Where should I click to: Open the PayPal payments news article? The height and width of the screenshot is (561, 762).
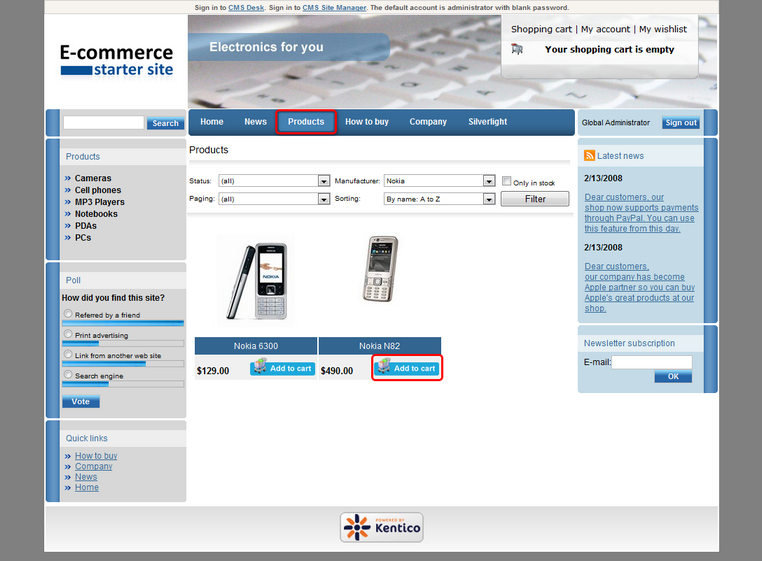(641, 213)
